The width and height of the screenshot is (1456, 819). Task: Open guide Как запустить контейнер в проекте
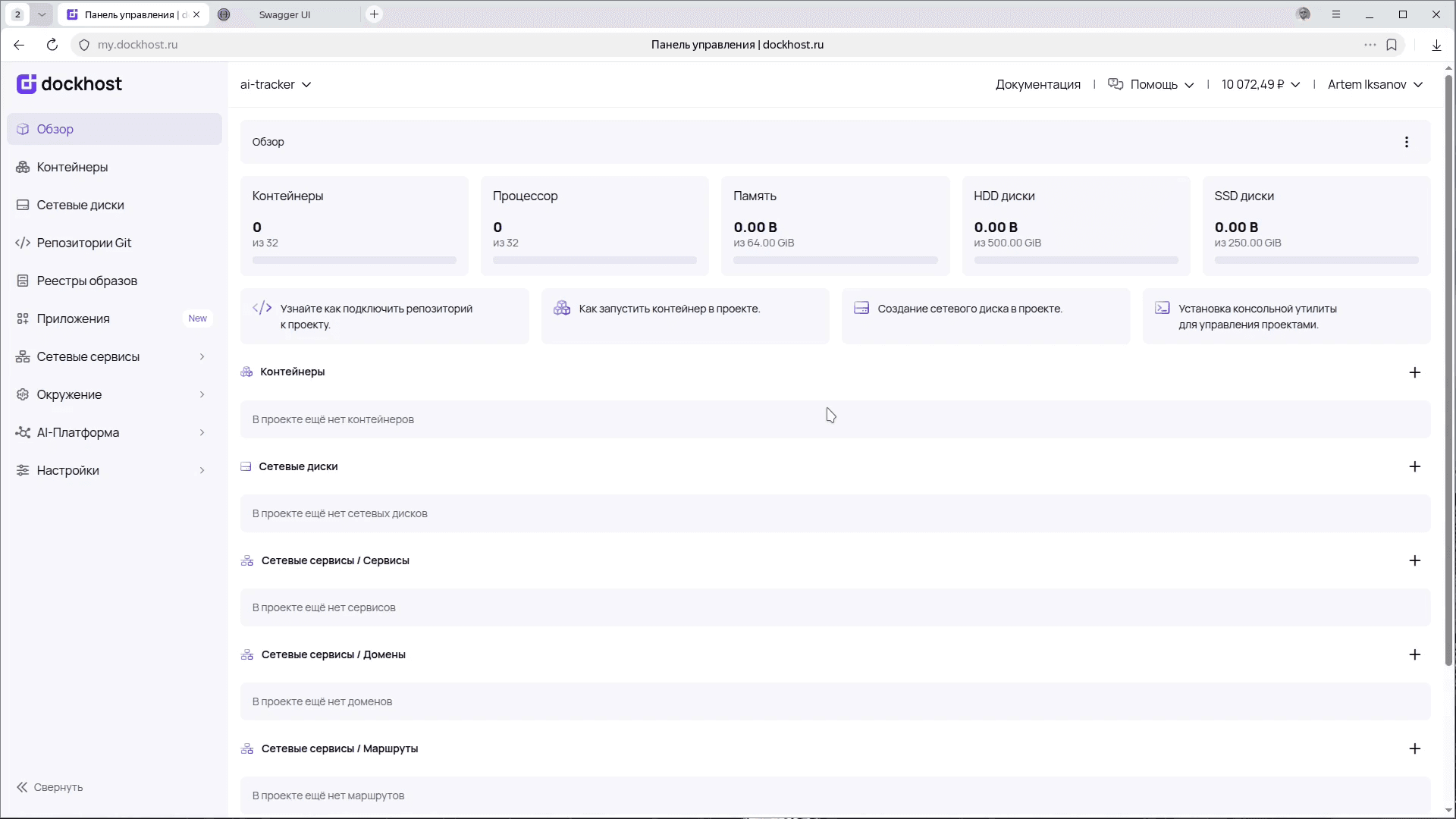[685, 316]
